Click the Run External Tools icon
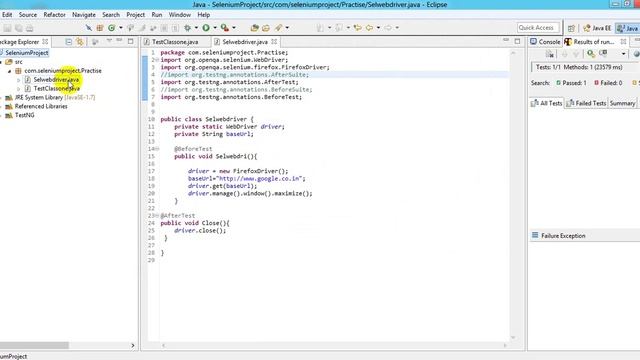640x360 pixels. click(224, 28)
